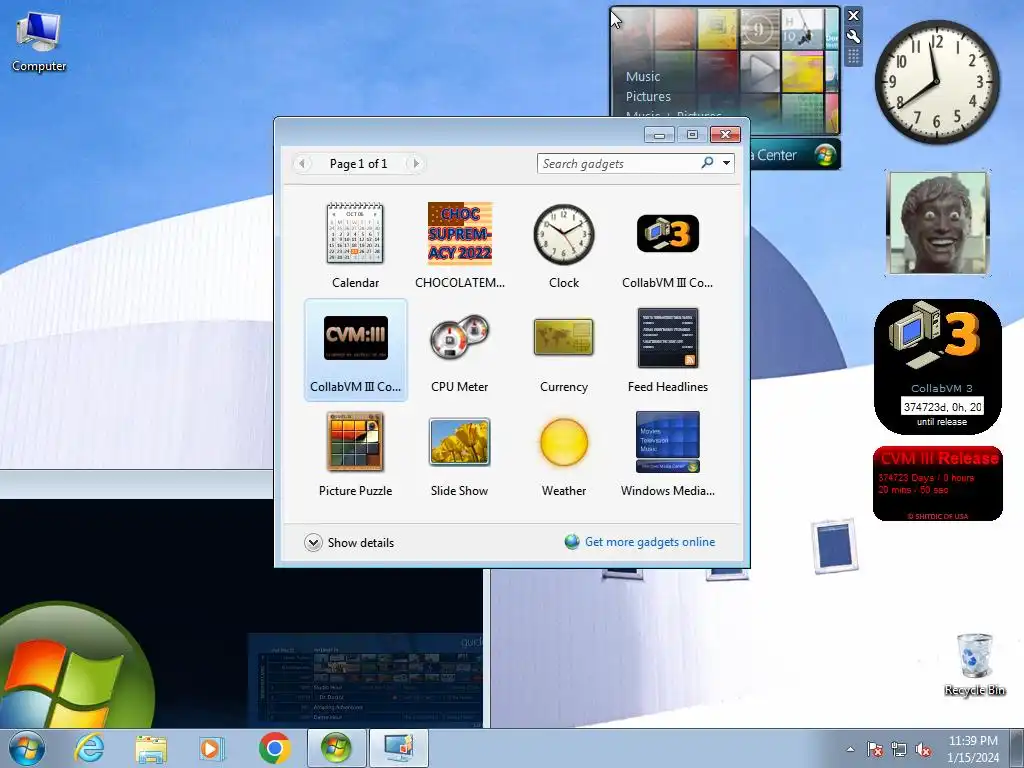The image size is (1024, 768).
Task: Click the smiling face picture gadget
Action: coord(938,223)
